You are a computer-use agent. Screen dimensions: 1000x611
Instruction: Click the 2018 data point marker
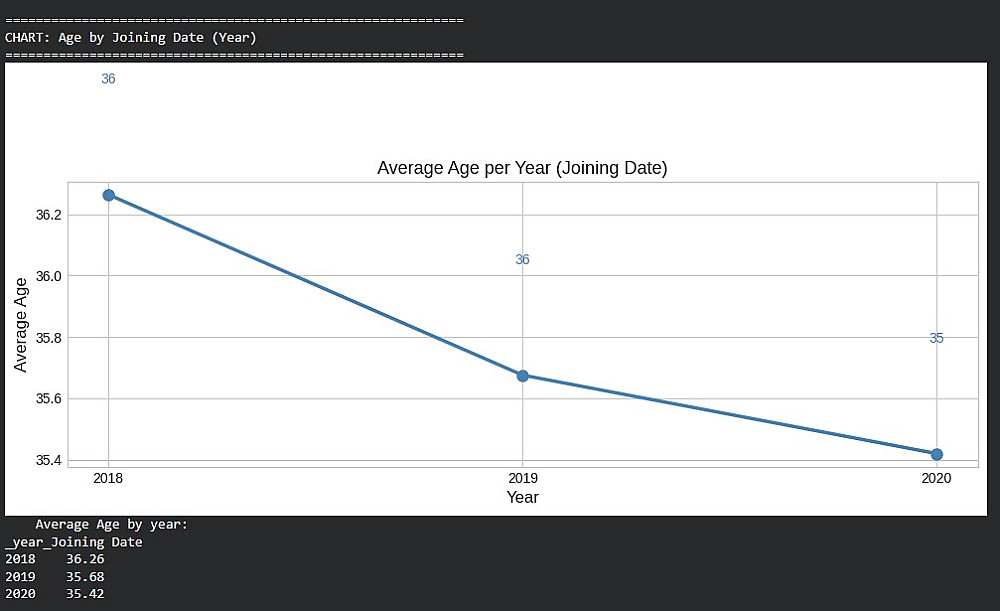pyautogui.click(x=108, y=195)
